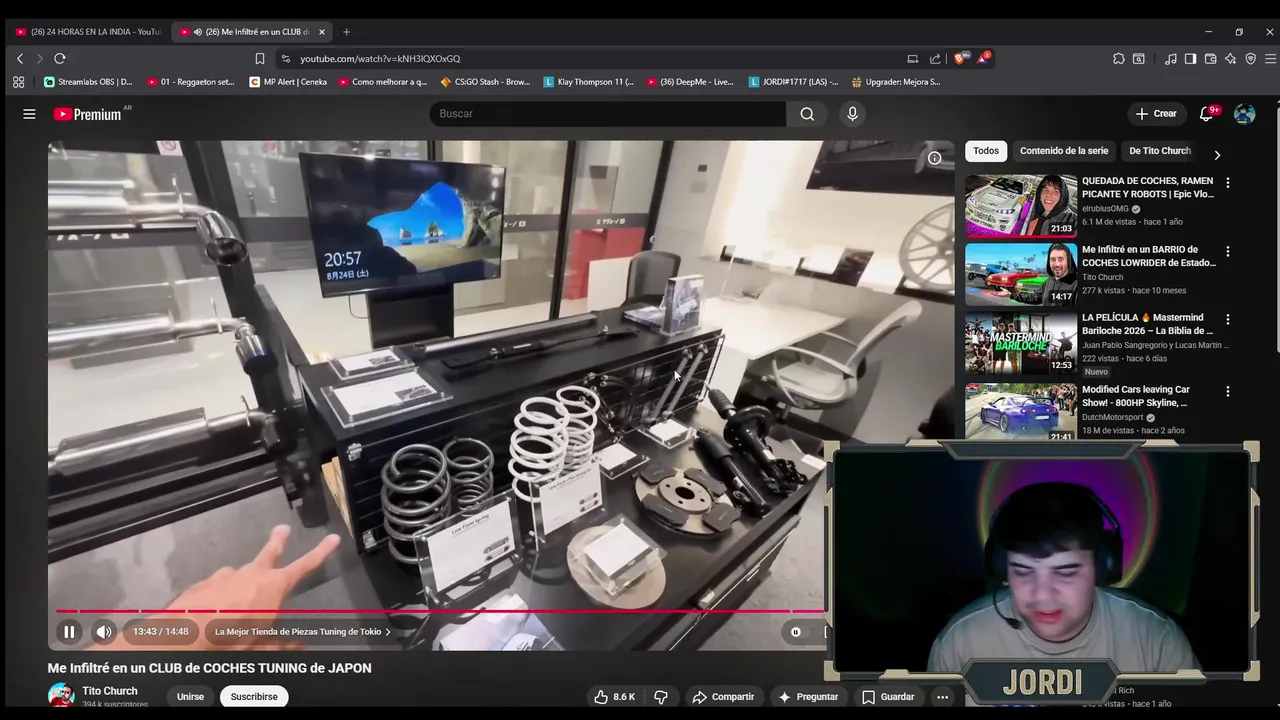
Task: Switch to 24 HORAS EN LA INDIA tab
Action: (88, 32)
